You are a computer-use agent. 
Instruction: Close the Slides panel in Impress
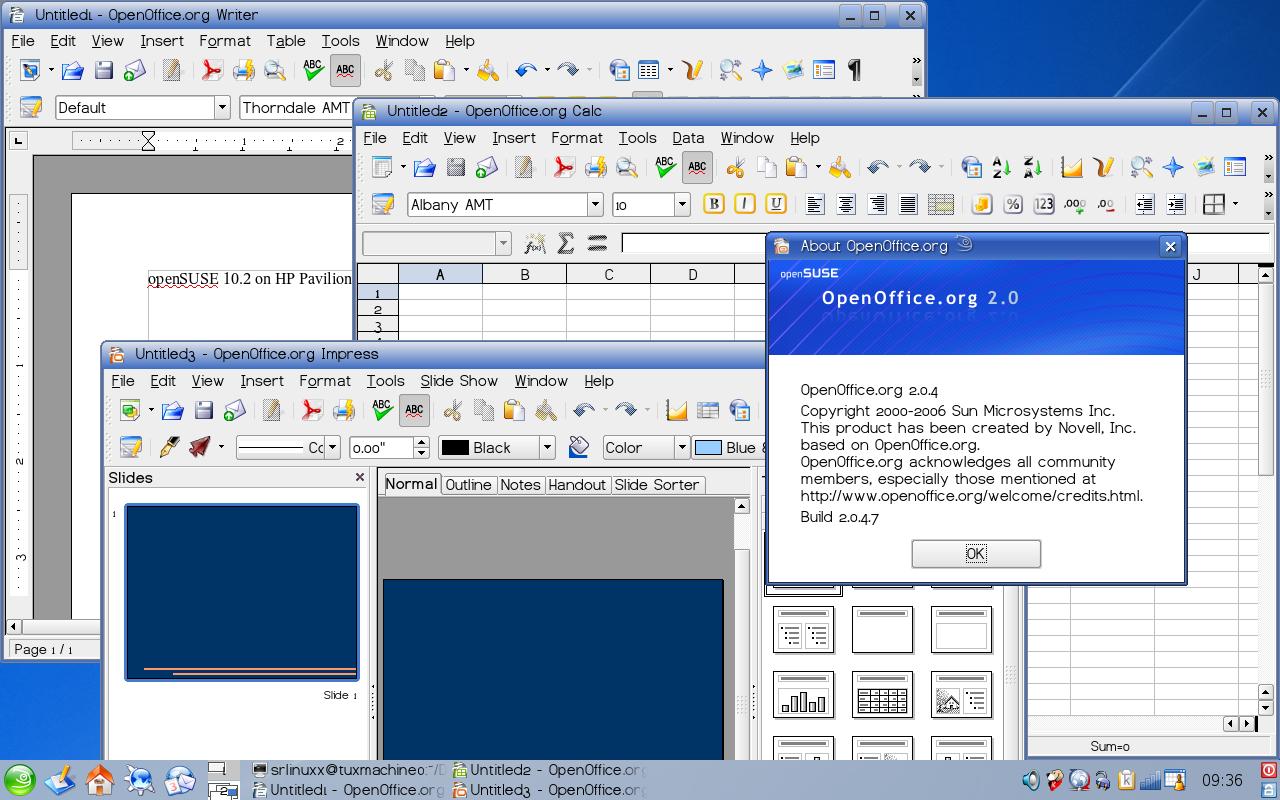pos(360,477)
